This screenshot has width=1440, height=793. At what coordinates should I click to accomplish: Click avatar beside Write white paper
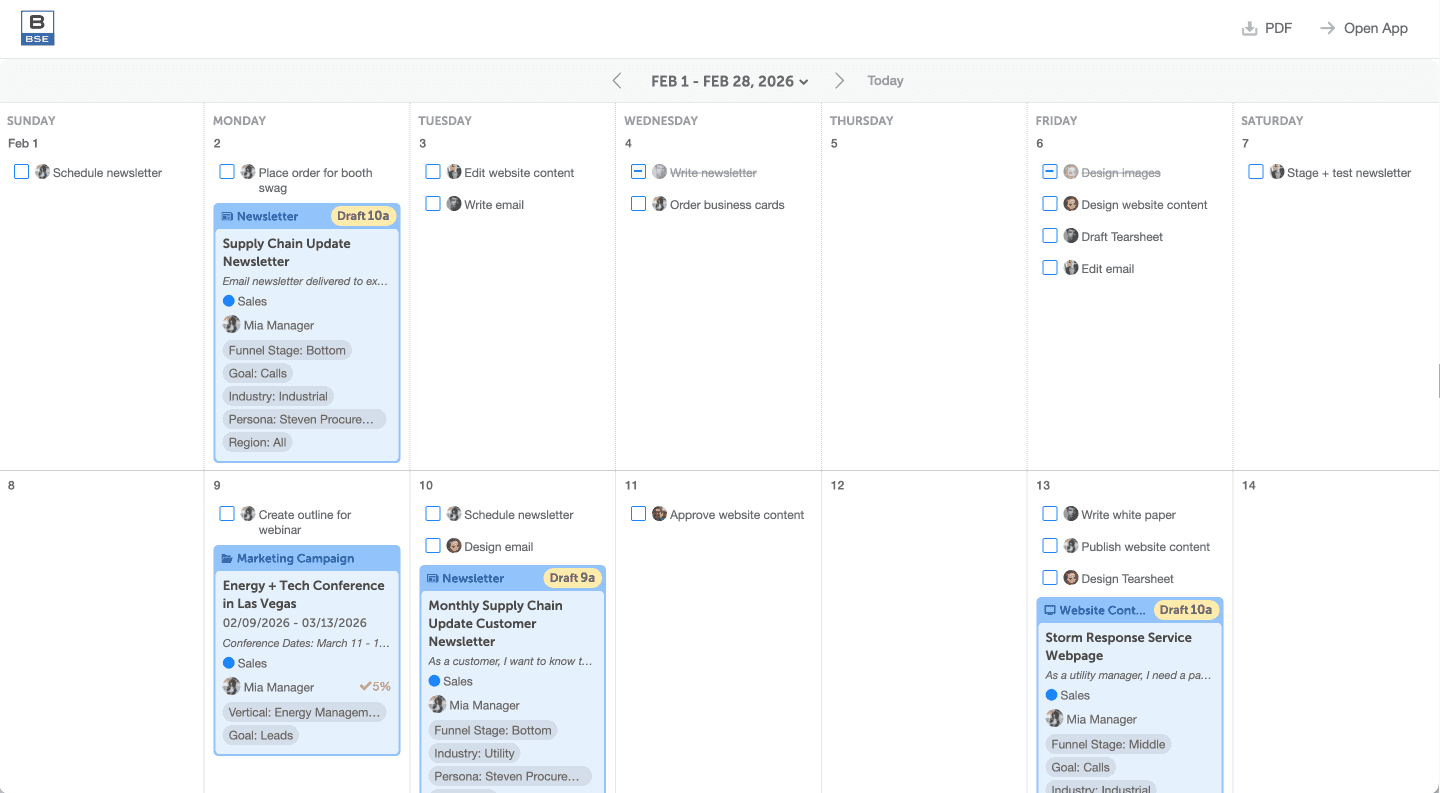1071,514
